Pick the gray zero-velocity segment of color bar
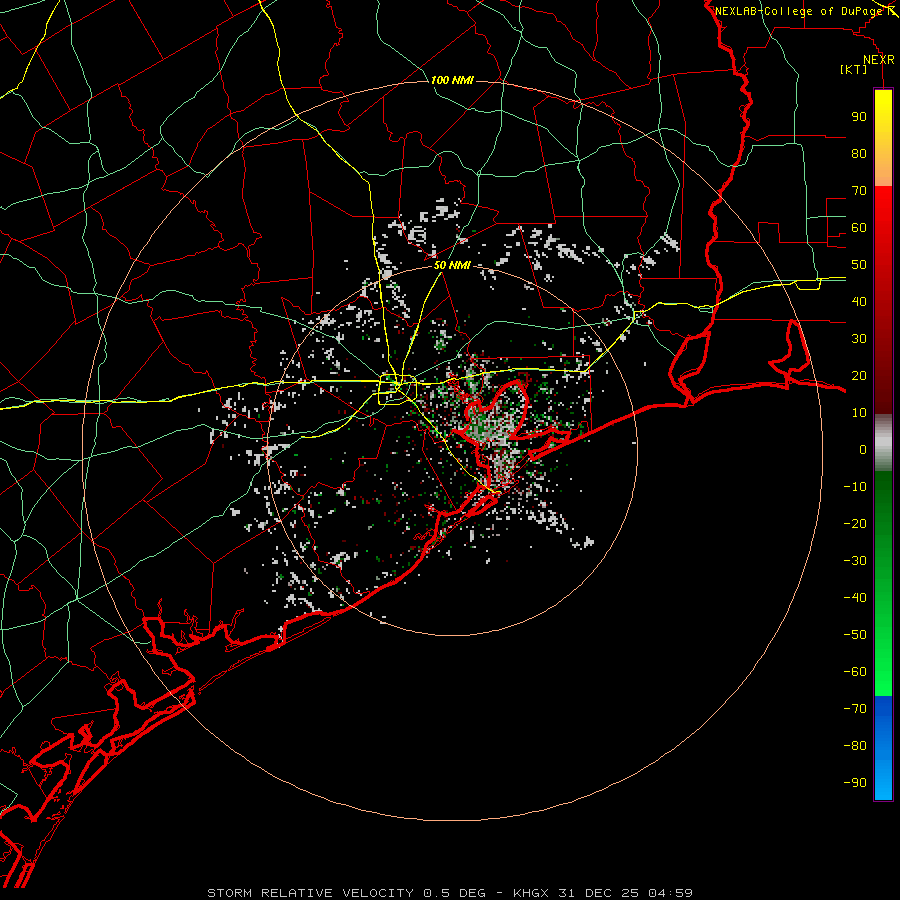Image resolution: width=900 pixels, height=900 pixels. point(883,443)
